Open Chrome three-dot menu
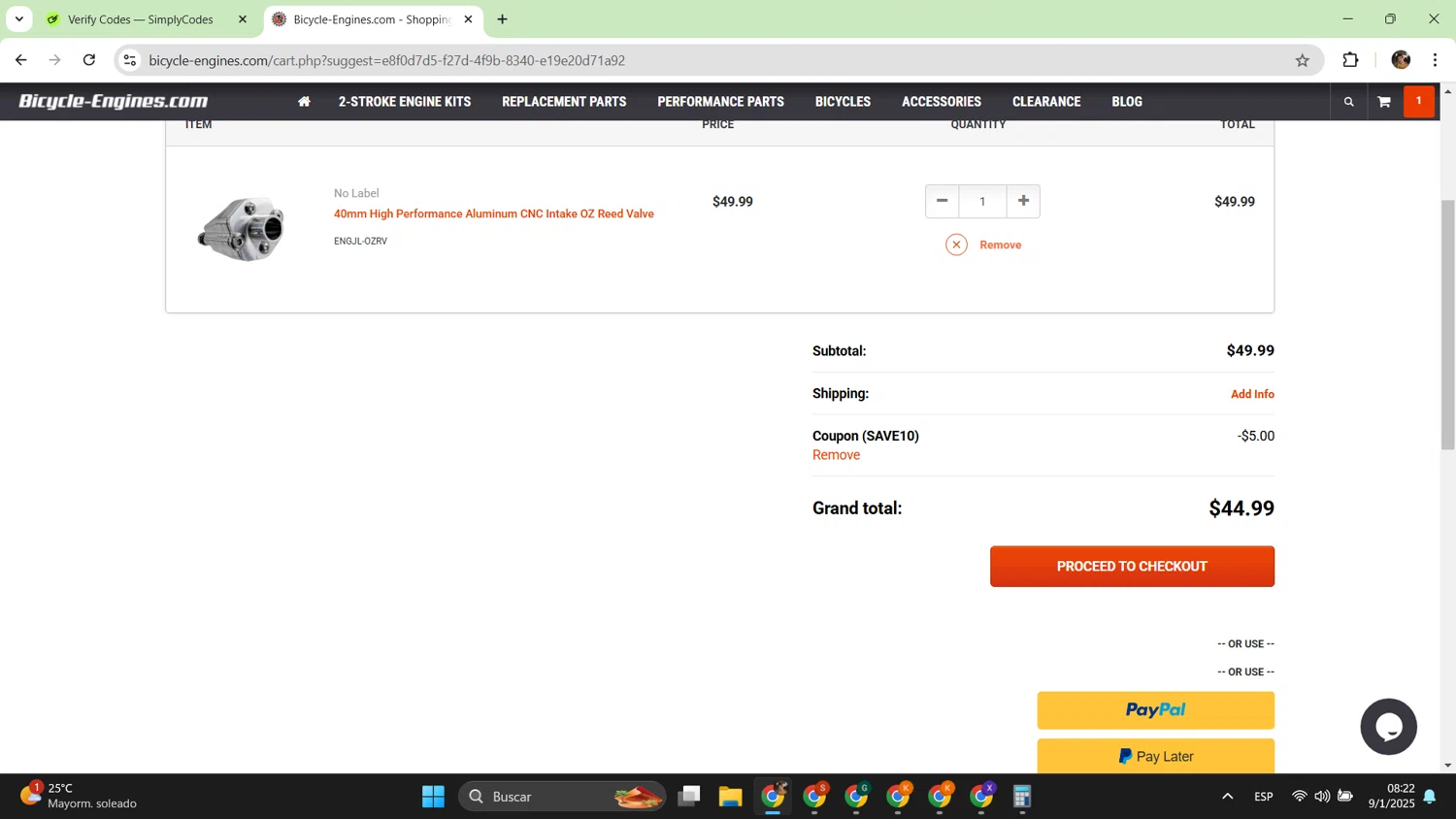This screenshot has width=1456, height=819. point(1435,60)
